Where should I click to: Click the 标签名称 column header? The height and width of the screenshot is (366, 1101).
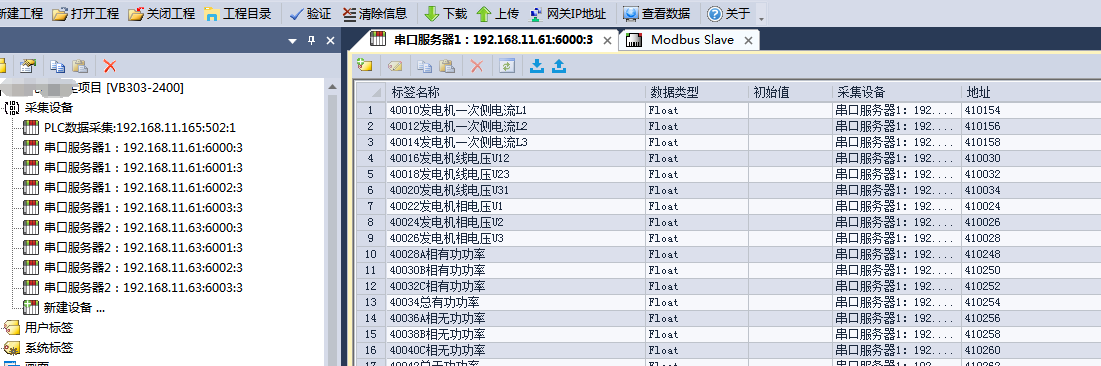coord(515,93)
